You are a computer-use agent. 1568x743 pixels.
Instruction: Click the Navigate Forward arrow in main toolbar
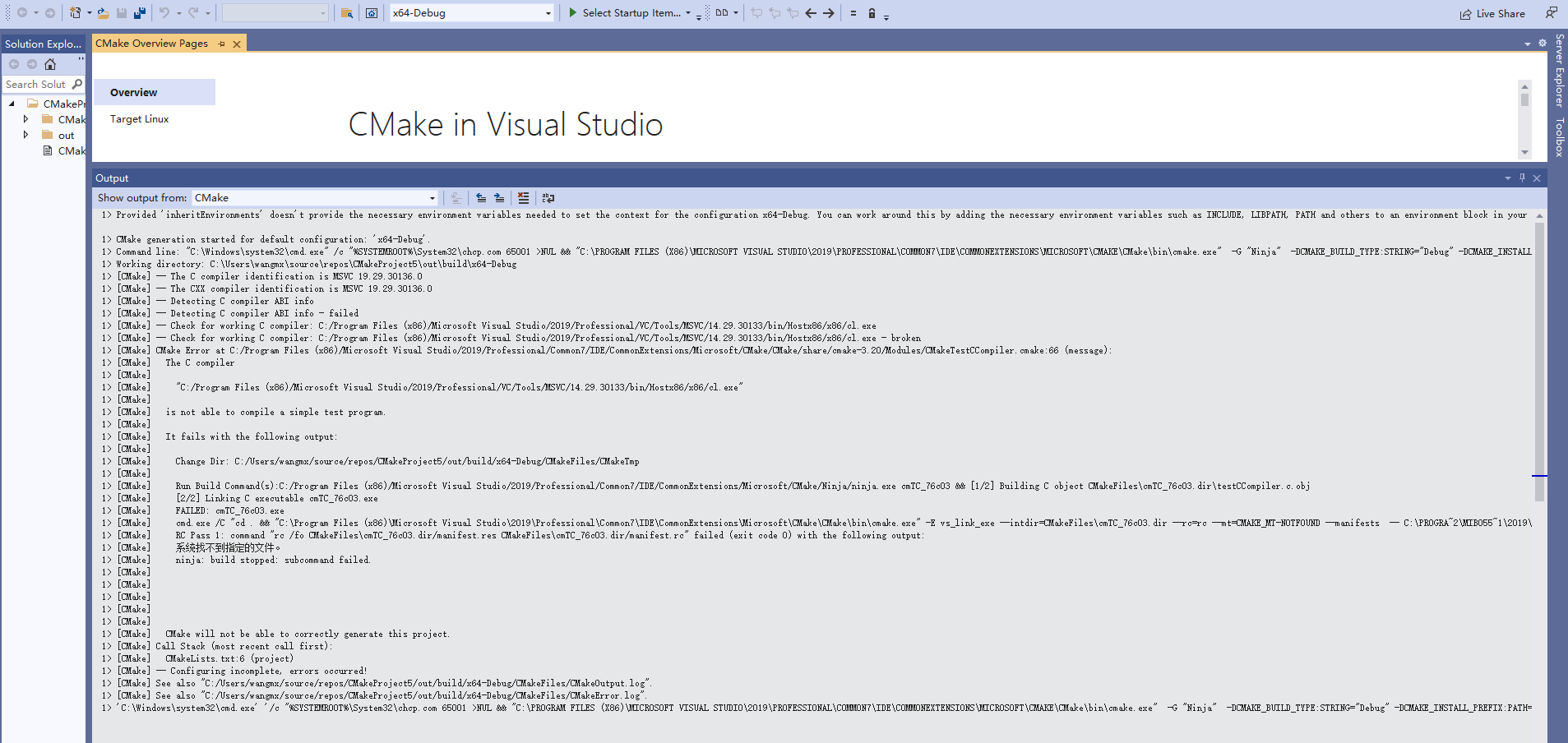tap(50, 13)
